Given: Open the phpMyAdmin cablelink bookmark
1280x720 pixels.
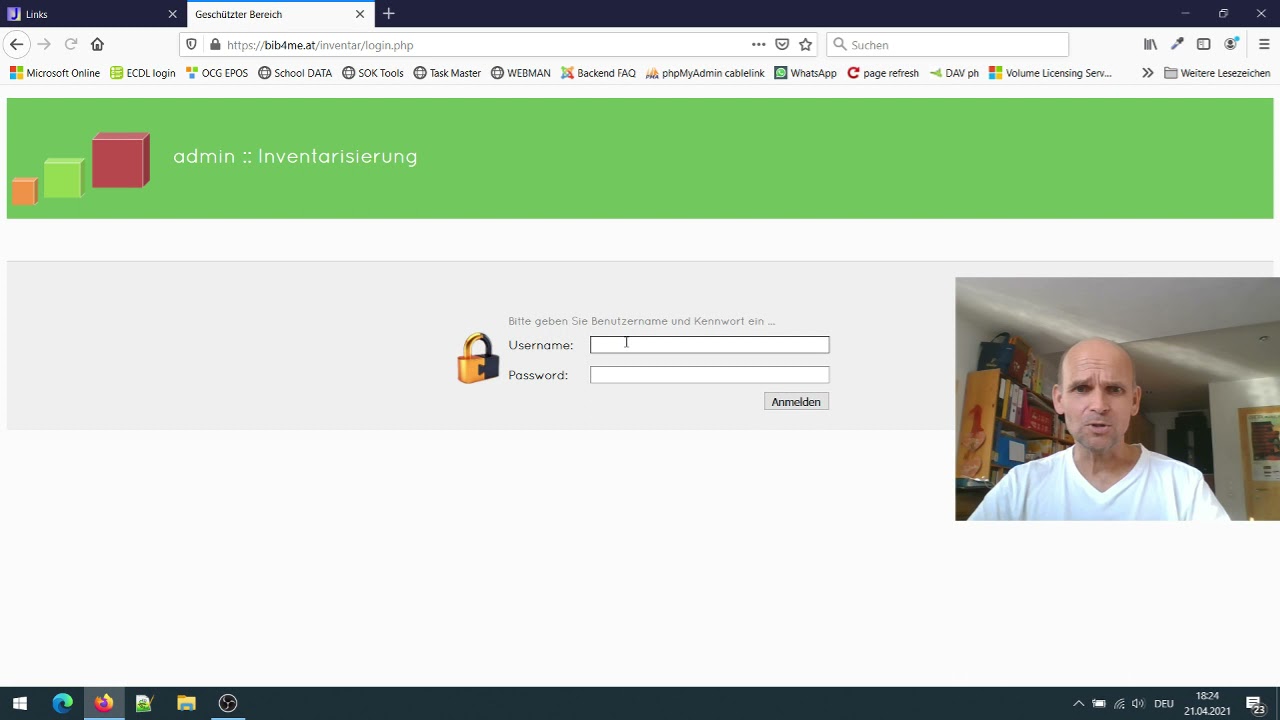Looking at the screenshot, I should [705, 73].
